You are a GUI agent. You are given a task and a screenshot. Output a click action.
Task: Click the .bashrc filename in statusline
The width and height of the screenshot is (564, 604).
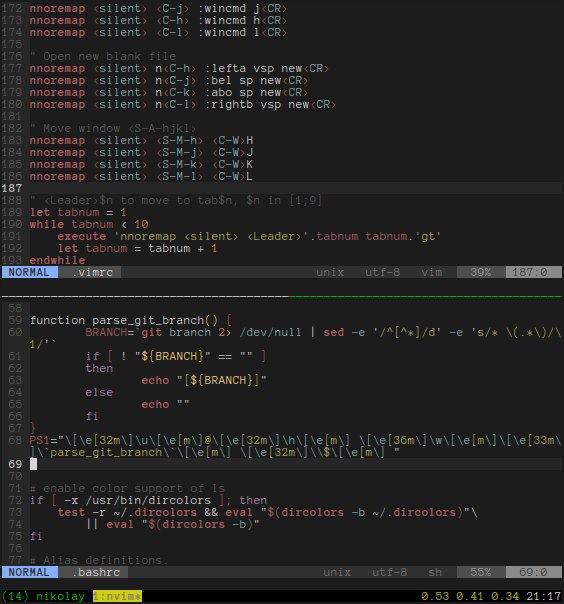click(96, 572)
